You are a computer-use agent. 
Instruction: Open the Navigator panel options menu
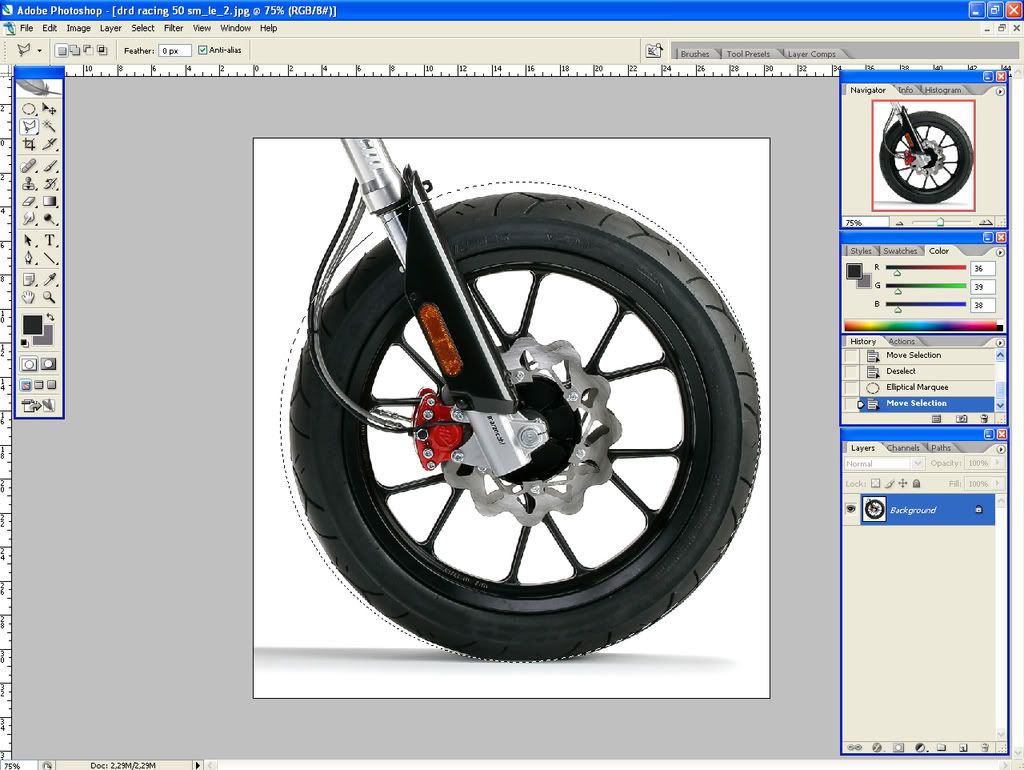click(1000, 91)
